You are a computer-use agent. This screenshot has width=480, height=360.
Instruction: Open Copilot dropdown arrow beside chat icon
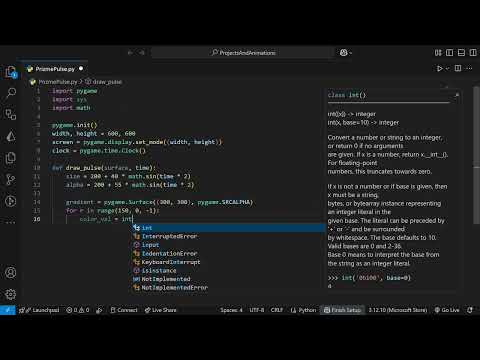point(351,53)
